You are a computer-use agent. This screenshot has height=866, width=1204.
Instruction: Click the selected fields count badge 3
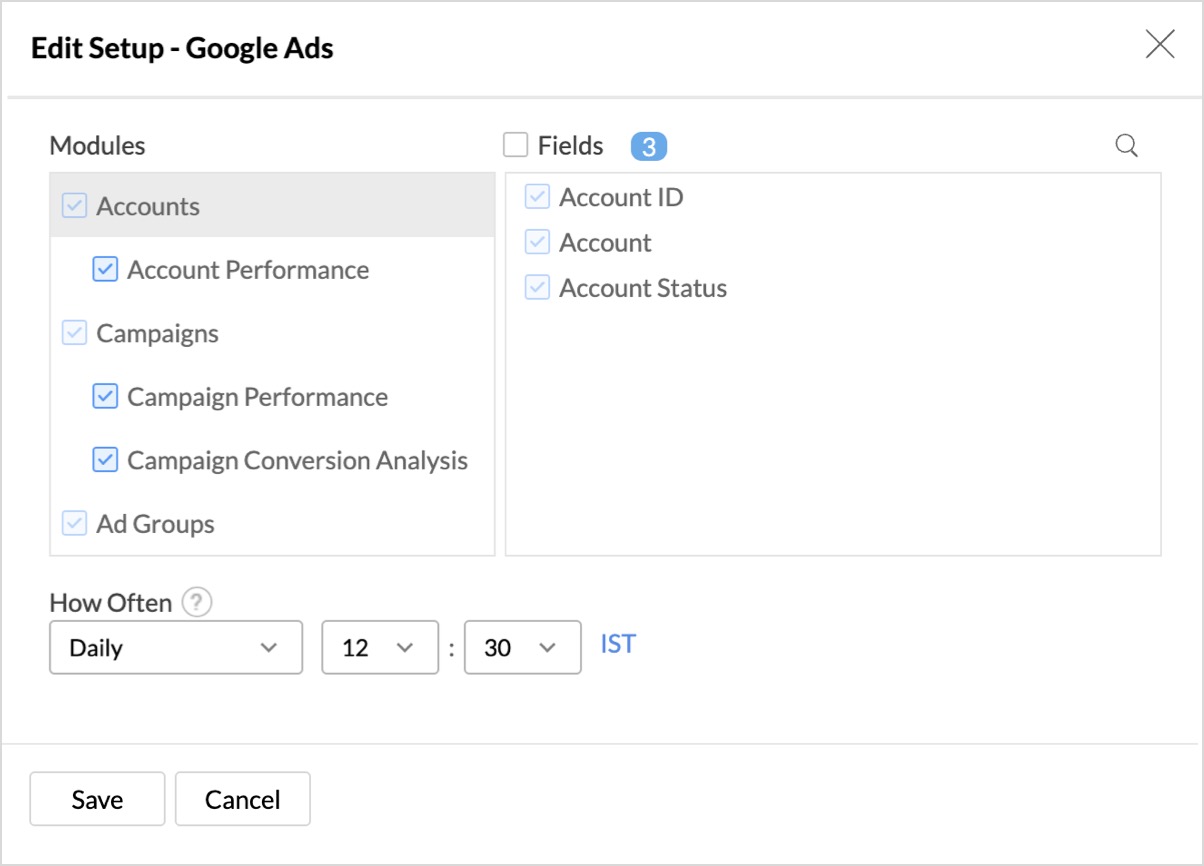tap(649, 147)
